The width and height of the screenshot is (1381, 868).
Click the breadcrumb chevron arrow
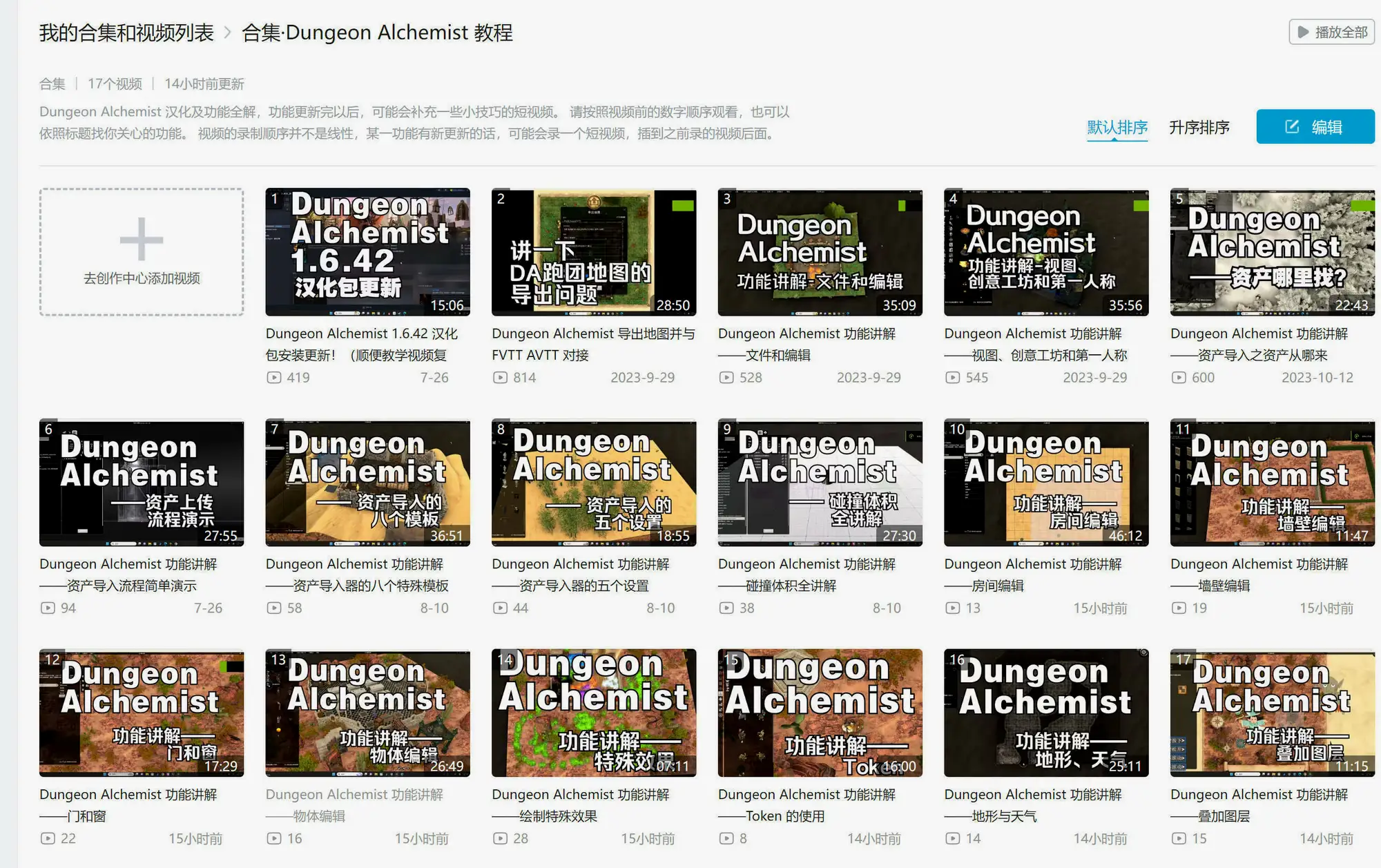point(228,32)
